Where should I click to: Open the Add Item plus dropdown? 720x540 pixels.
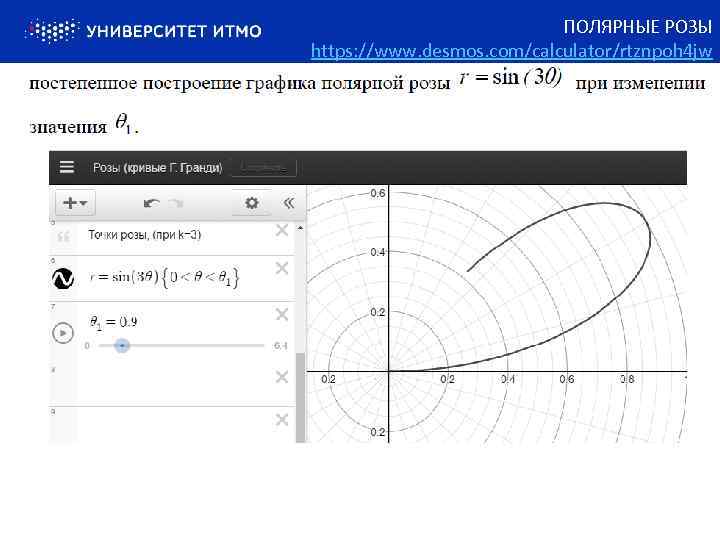coord(75,202)
